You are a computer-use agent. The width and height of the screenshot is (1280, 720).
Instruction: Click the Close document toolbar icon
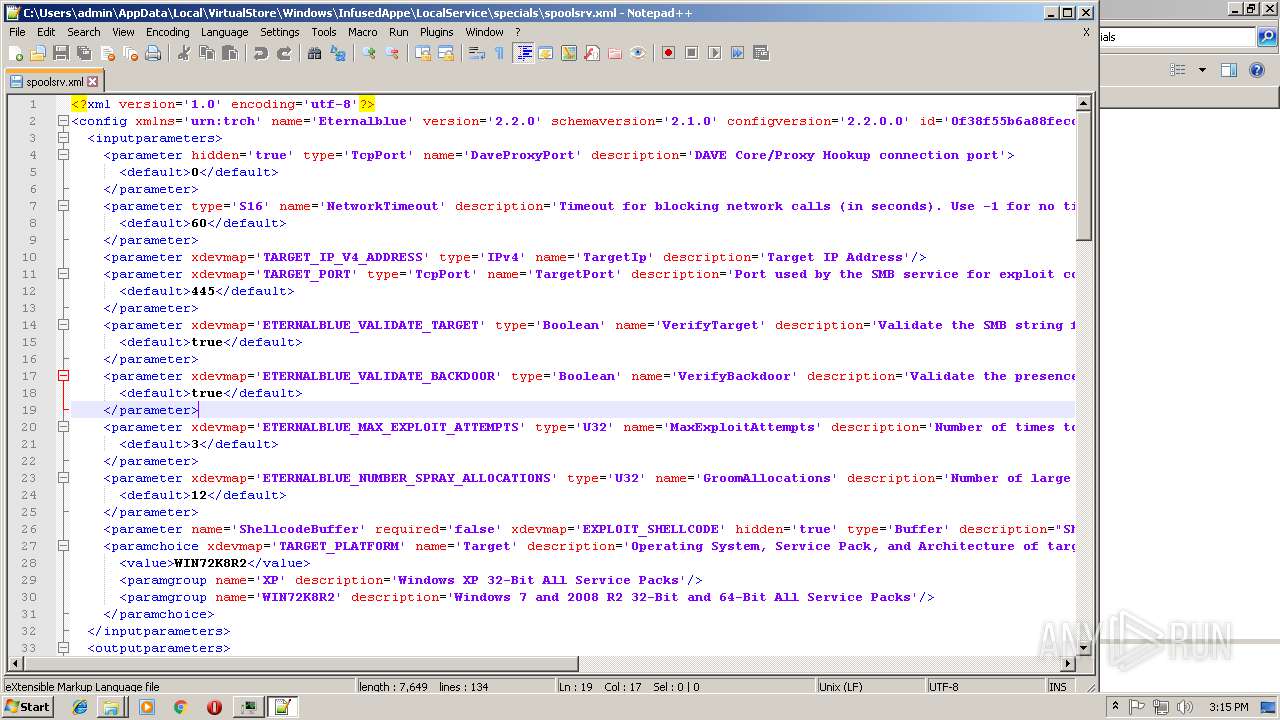pyautogui.click(x=107, y=53)
